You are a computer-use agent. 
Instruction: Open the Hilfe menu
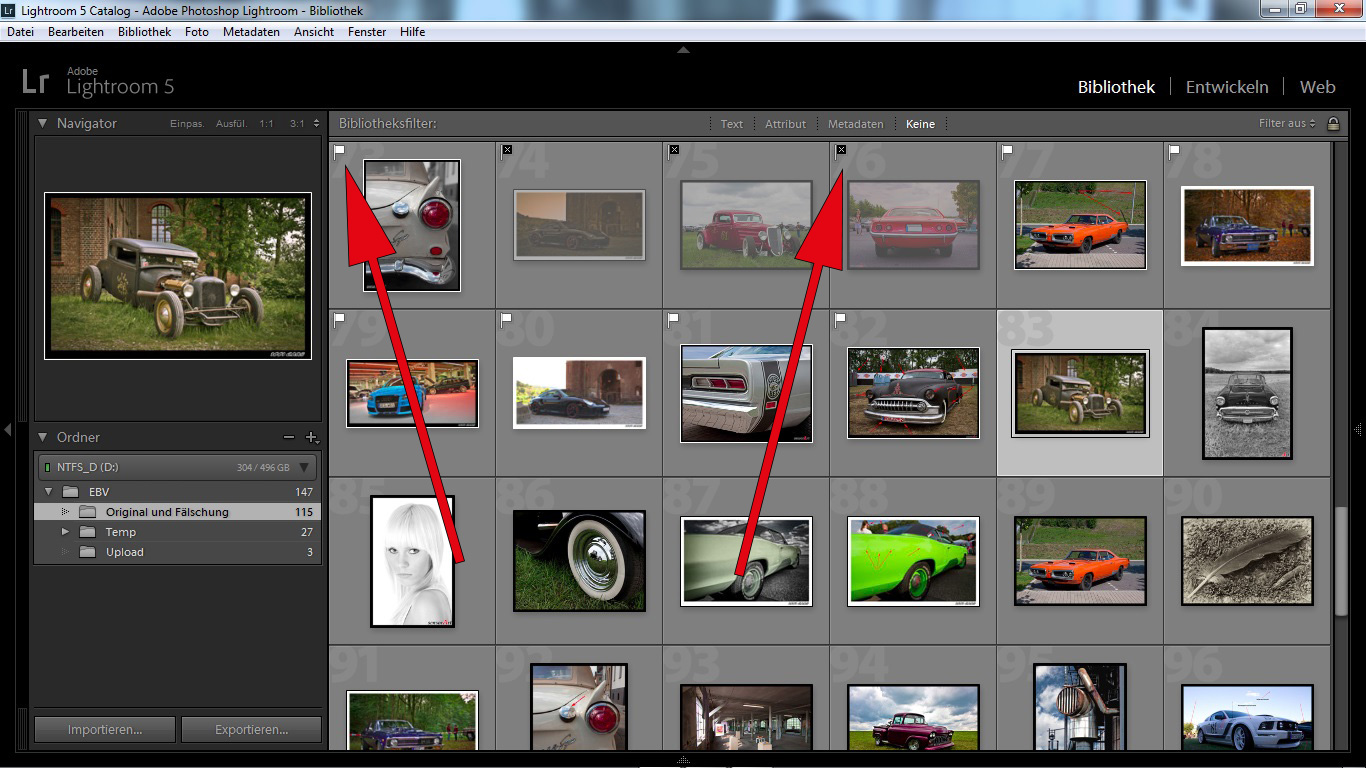[x=412, y=32]
